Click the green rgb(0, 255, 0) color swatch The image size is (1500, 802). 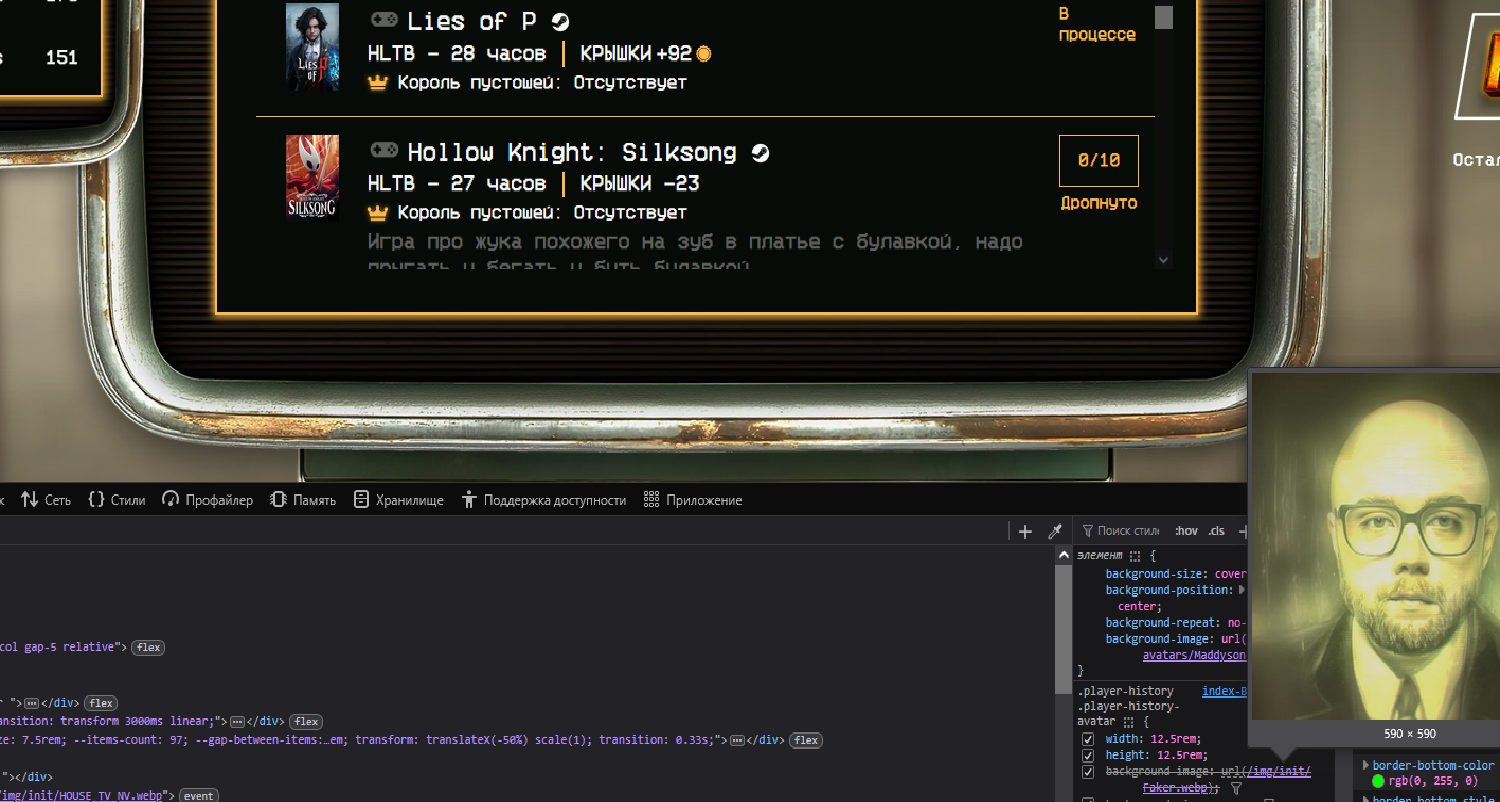1378,781
